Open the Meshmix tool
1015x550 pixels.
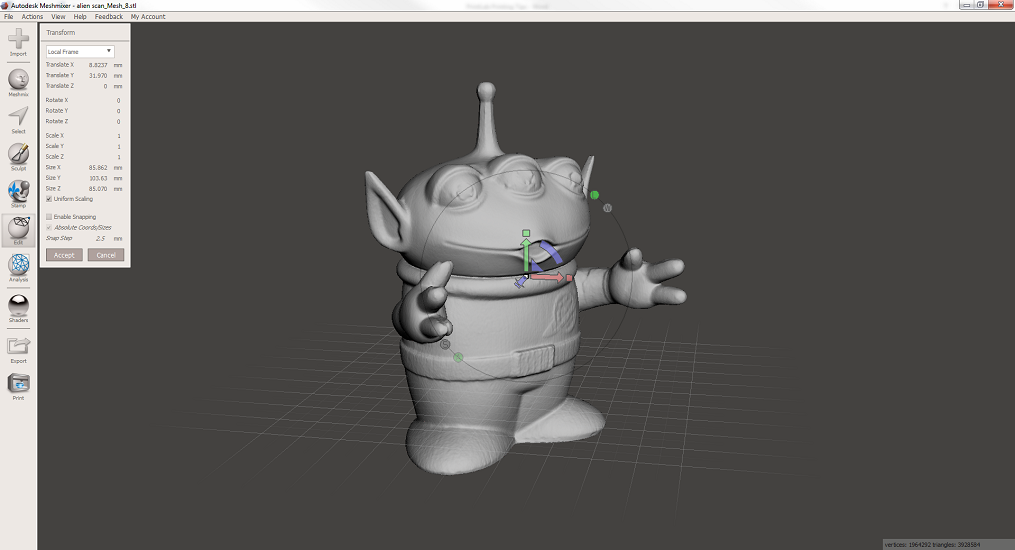tap(18, 81)
